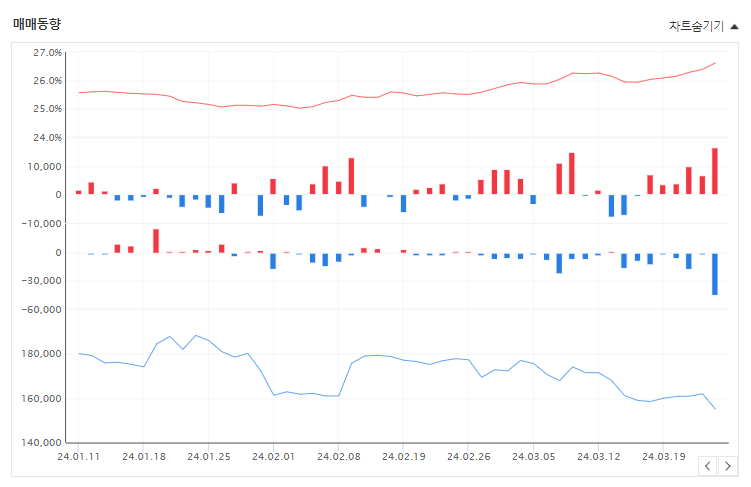Click the next period right arrow button

pos(728,466)
